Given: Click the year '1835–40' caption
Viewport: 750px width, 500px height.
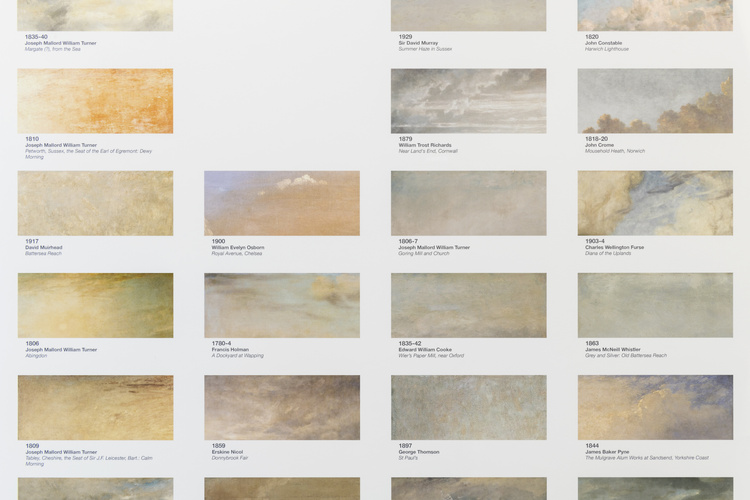Looking at the screenshot, I should pyautogui.click(x=36, y=37).
